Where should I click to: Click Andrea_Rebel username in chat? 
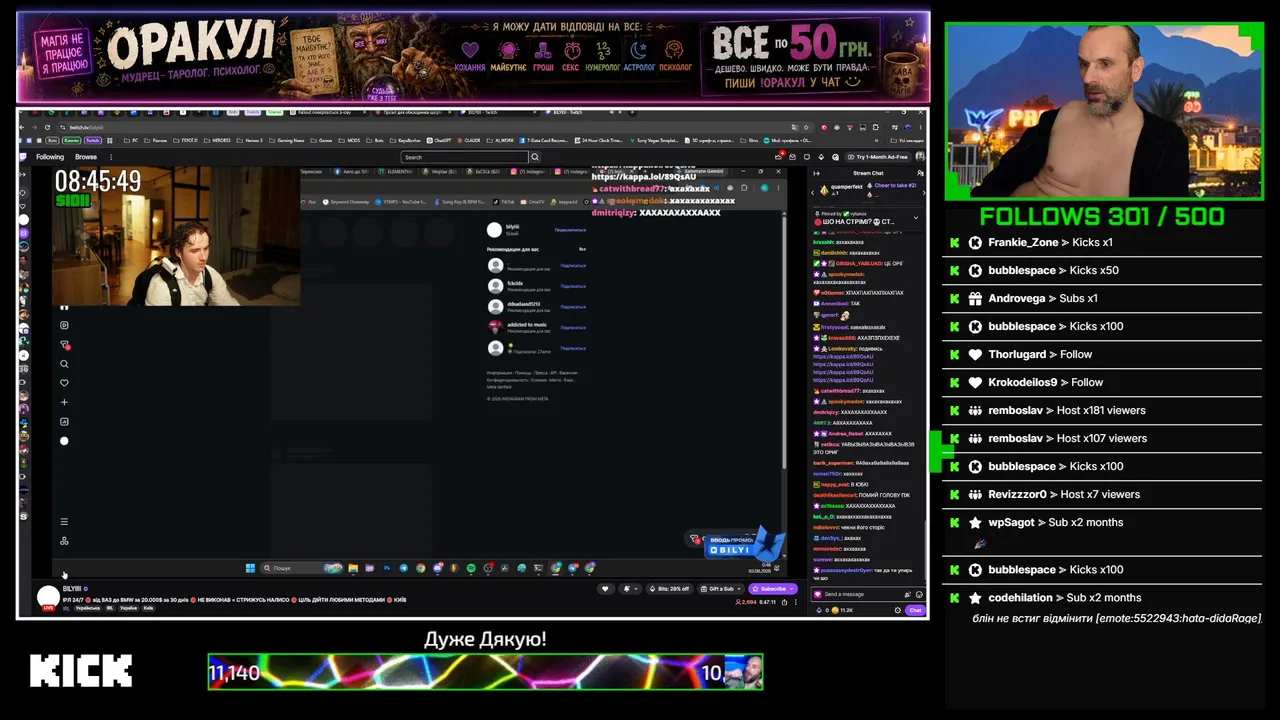pyautogui.click(x=845, y=434)
